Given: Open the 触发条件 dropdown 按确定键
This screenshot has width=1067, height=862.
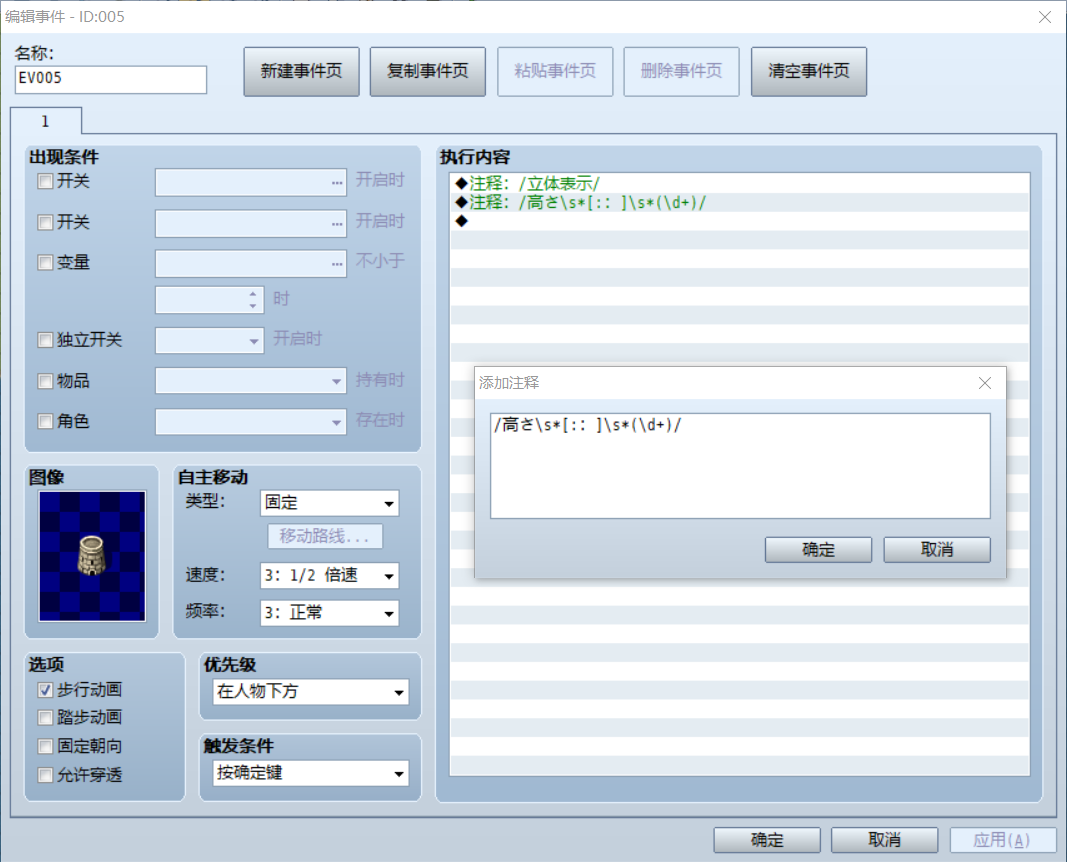Looking at the screenshot, I should 311,774.
